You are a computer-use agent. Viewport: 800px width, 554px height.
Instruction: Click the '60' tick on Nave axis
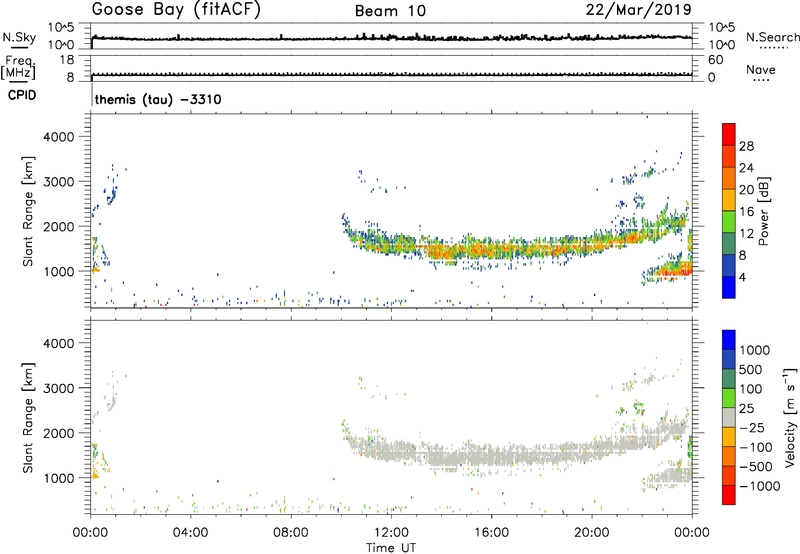click(715, 60)
